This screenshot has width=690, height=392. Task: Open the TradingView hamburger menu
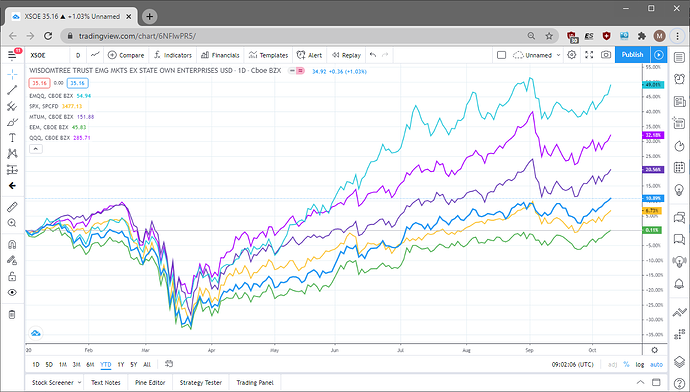pos(12,55)
